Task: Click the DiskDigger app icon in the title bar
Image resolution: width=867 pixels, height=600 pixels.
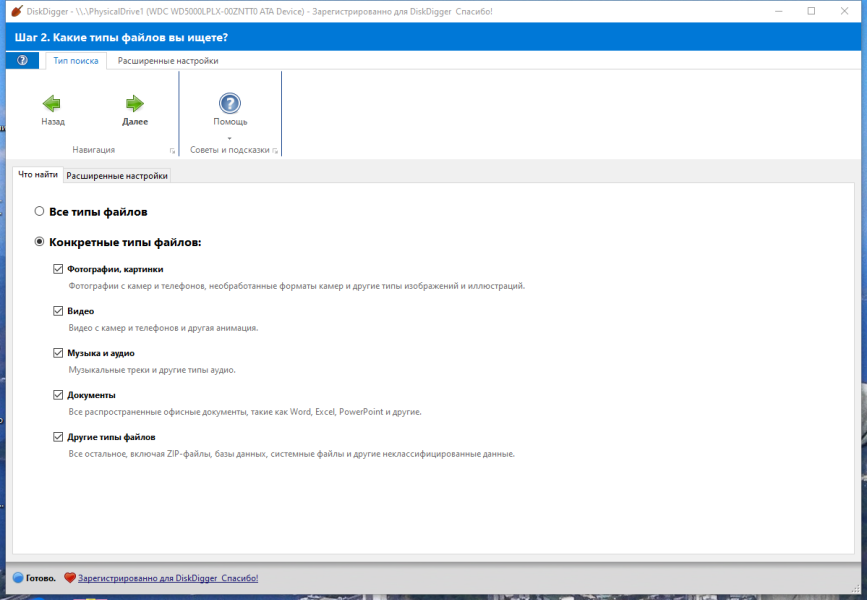Action: click(x=17, y=11)
